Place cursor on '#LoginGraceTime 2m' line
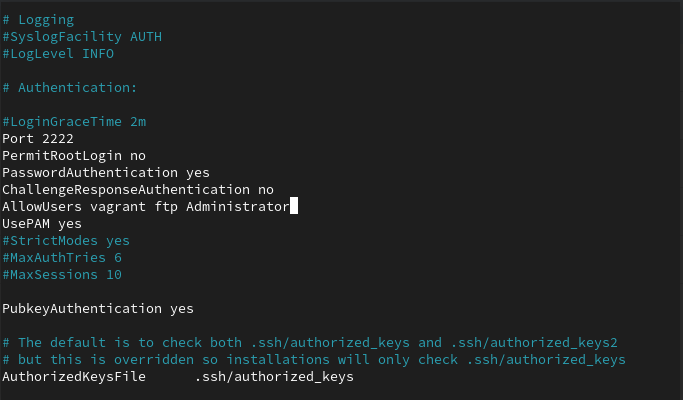The image size is (683, 400). point(75,122)
